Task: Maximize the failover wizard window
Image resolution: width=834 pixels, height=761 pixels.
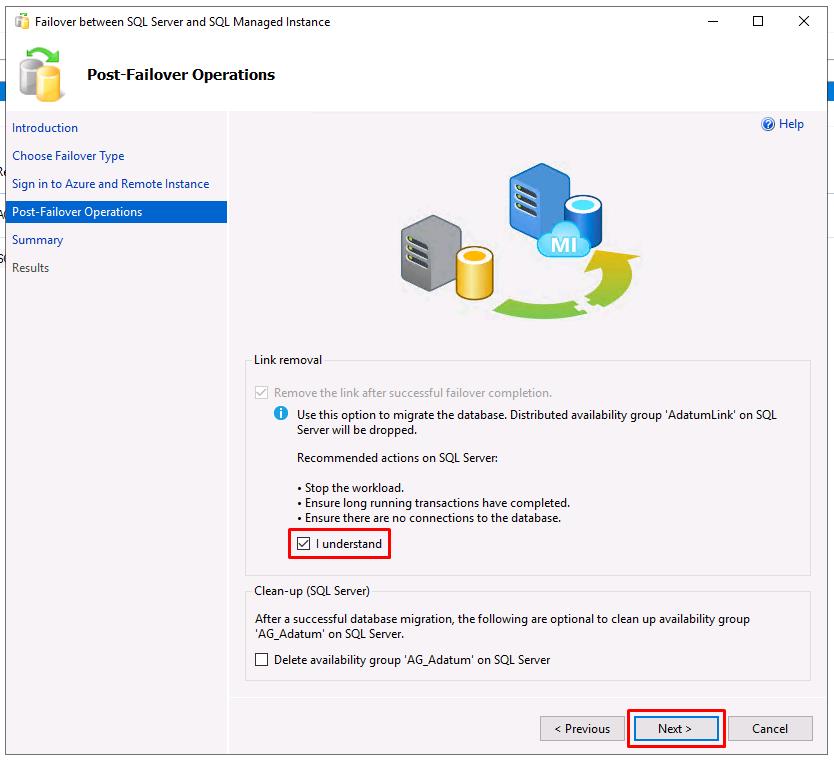Action: point(758,21)
